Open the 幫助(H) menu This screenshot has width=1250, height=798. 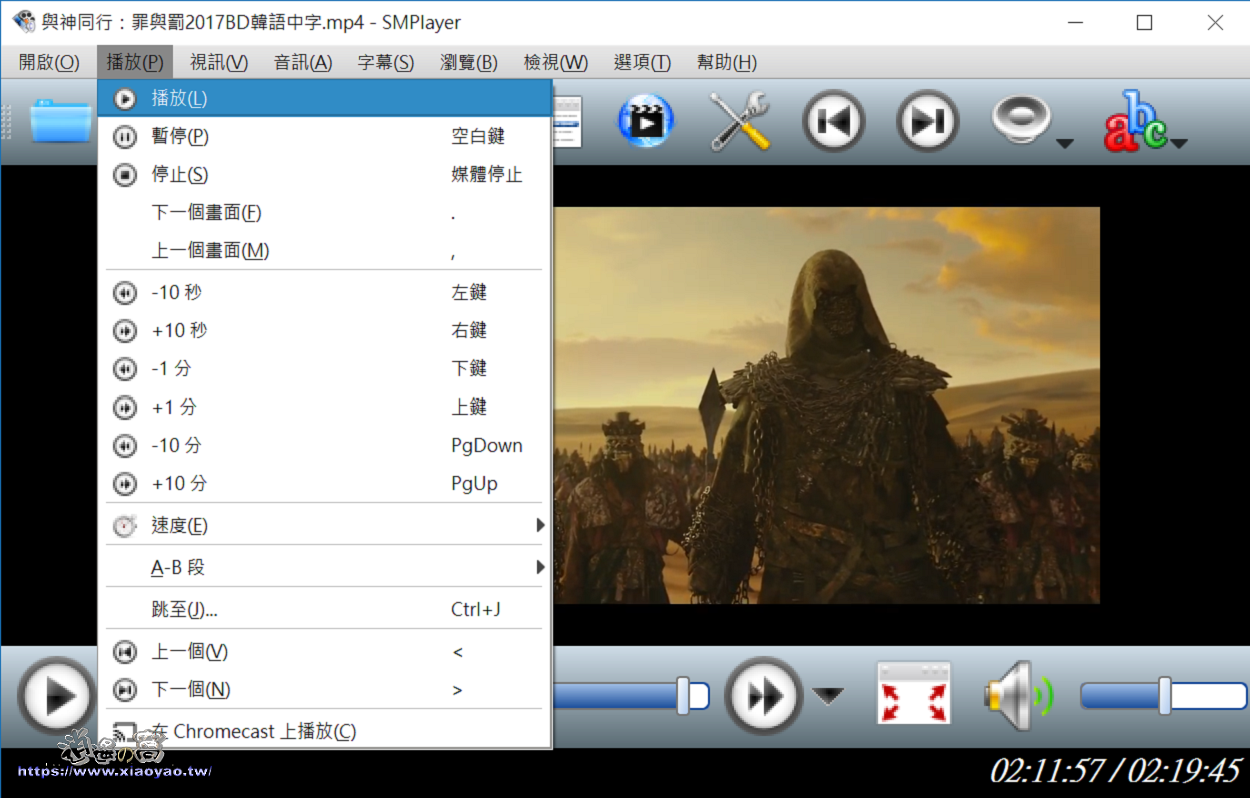727,62
